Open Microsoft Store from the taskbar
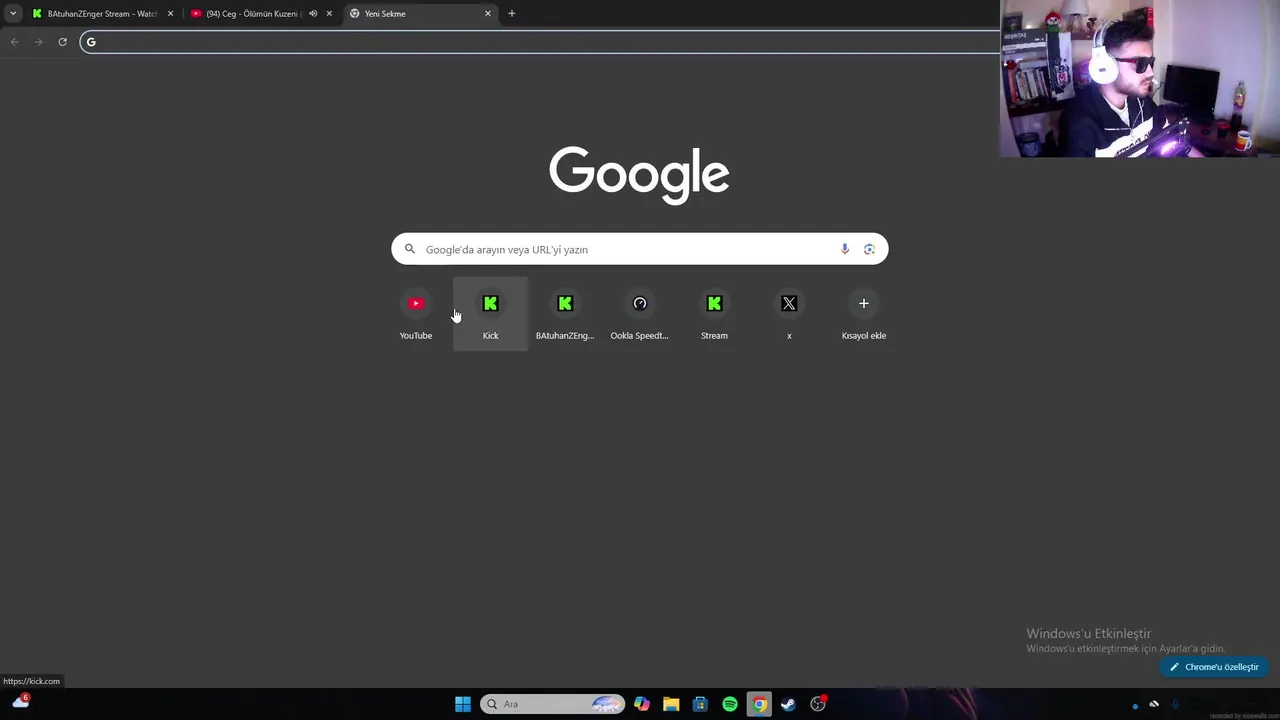 [700, 704]
